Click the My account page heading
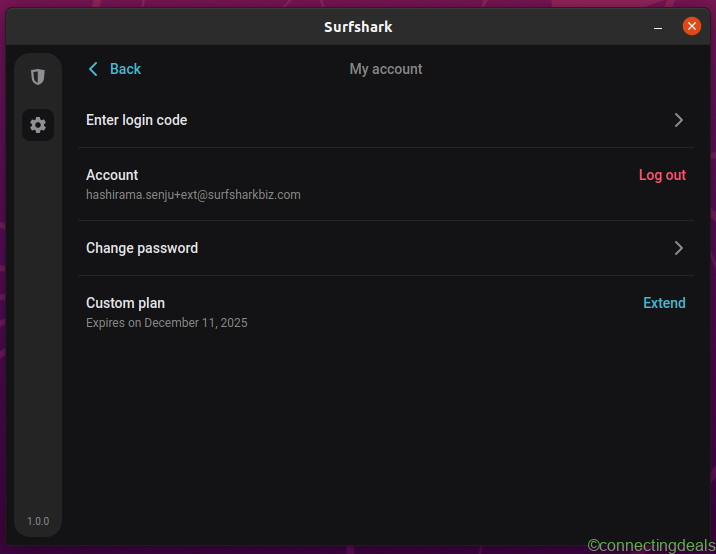Viewport: 716px width, 554px height. (x=385, y=69)
